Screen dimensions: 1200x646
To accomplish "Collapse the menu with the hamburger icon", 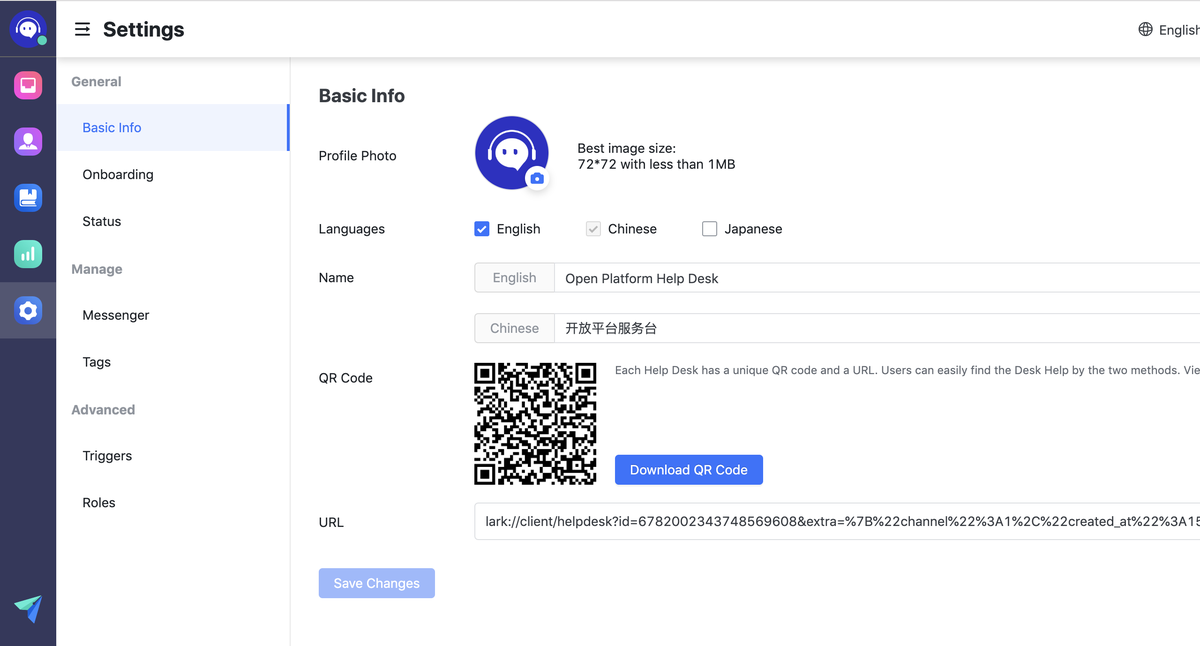I will 82,29.
